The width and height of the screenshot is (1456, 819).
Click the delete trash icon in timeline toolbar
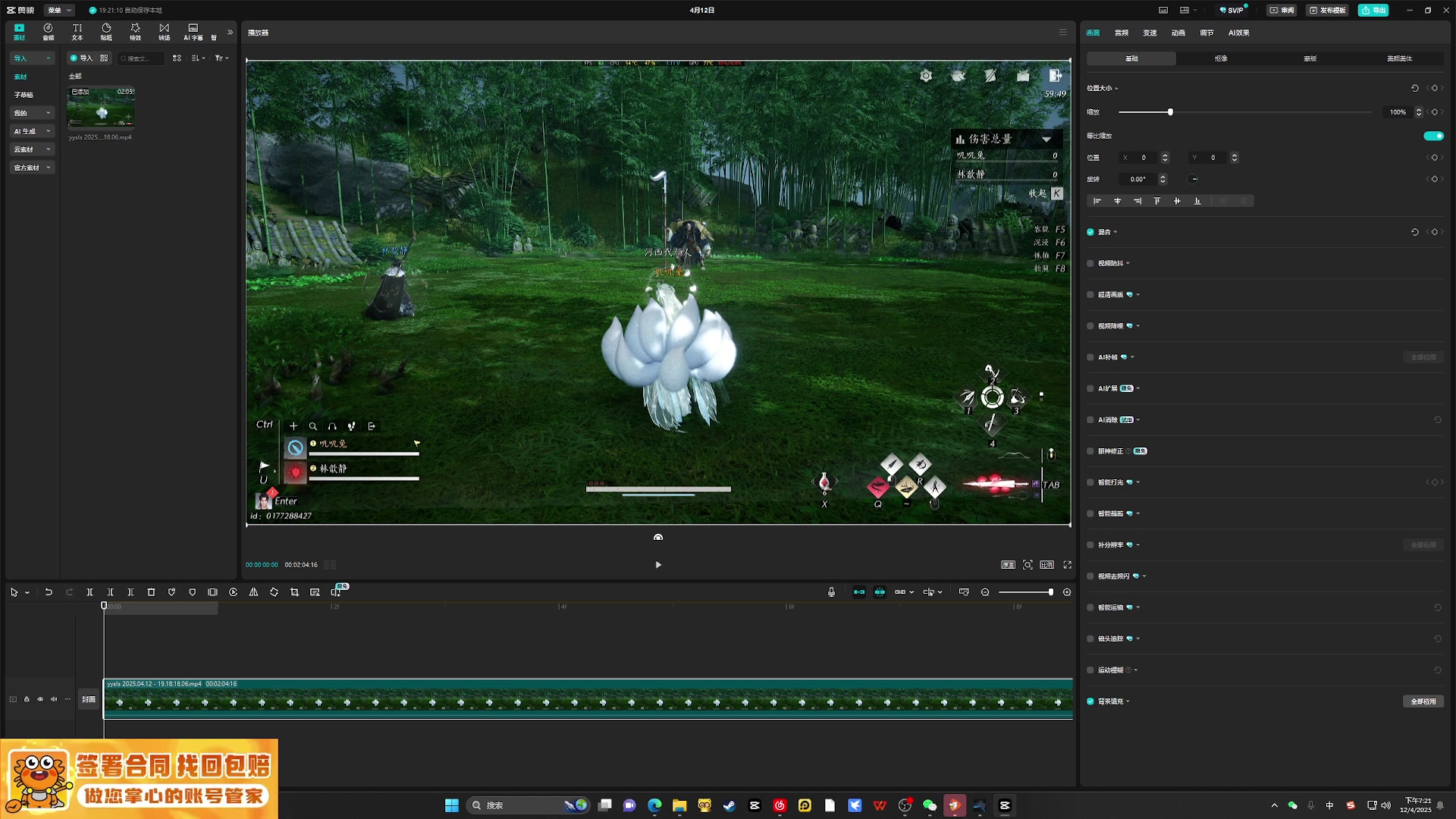(151, 592)
